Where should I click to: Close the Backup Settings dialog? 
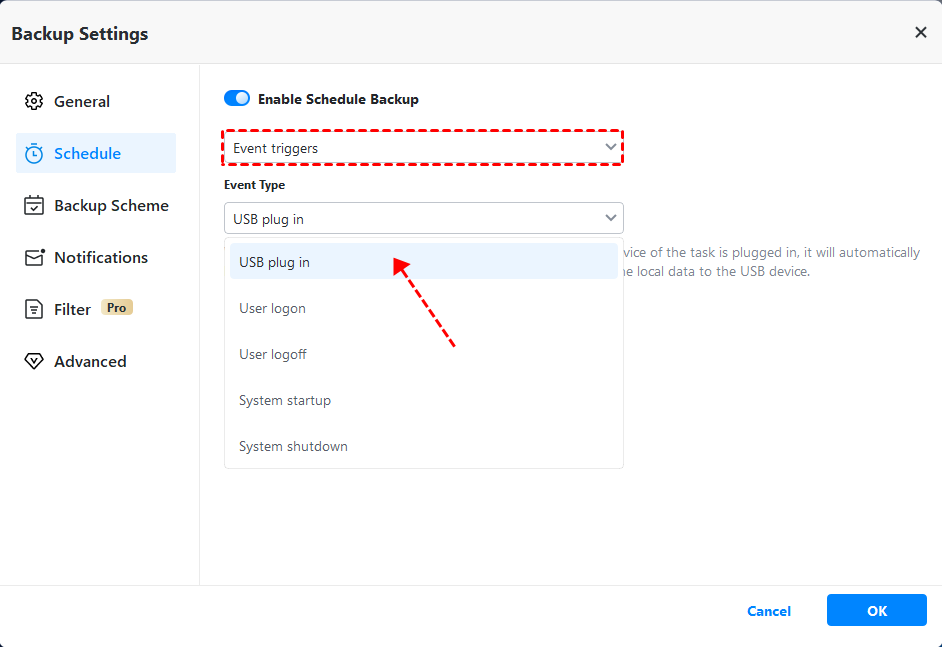pos(921,33)
